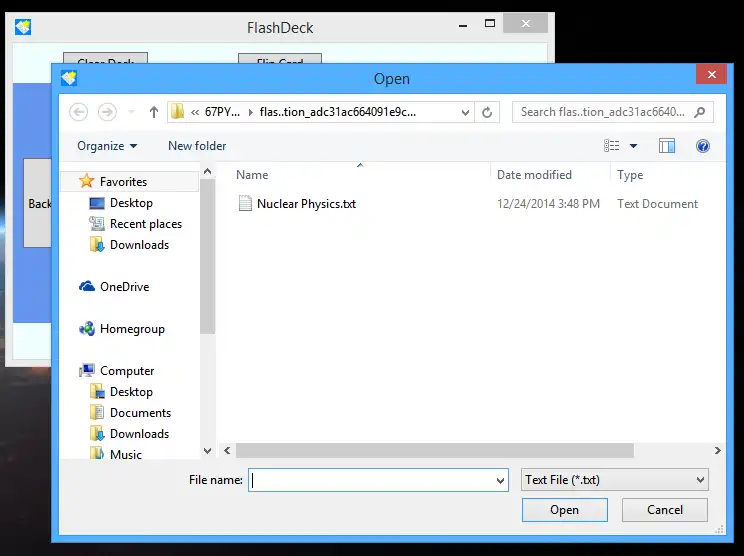744x556 pixels.
Task: Minimize the FlashDeck window
Action: [463, 25]
